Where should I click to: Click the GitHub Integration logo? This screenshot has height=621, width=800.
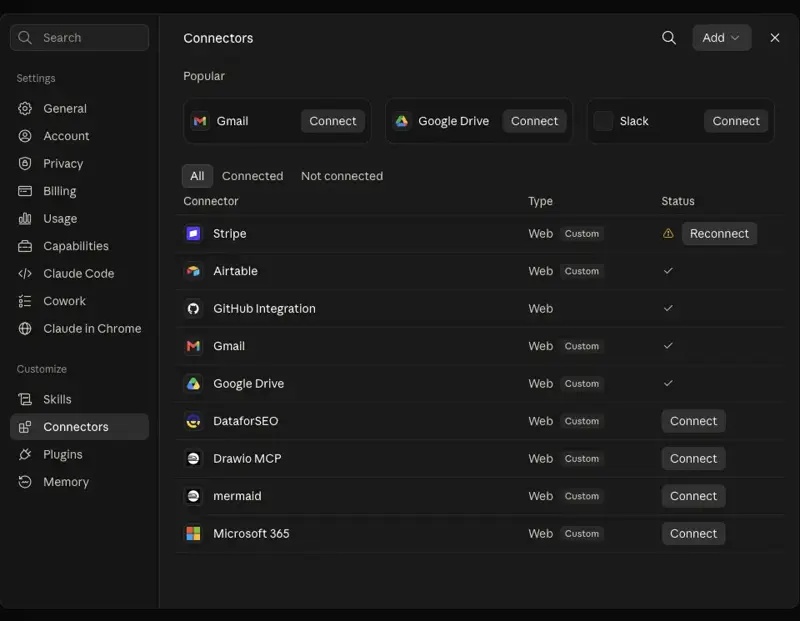tap(193, 309)
